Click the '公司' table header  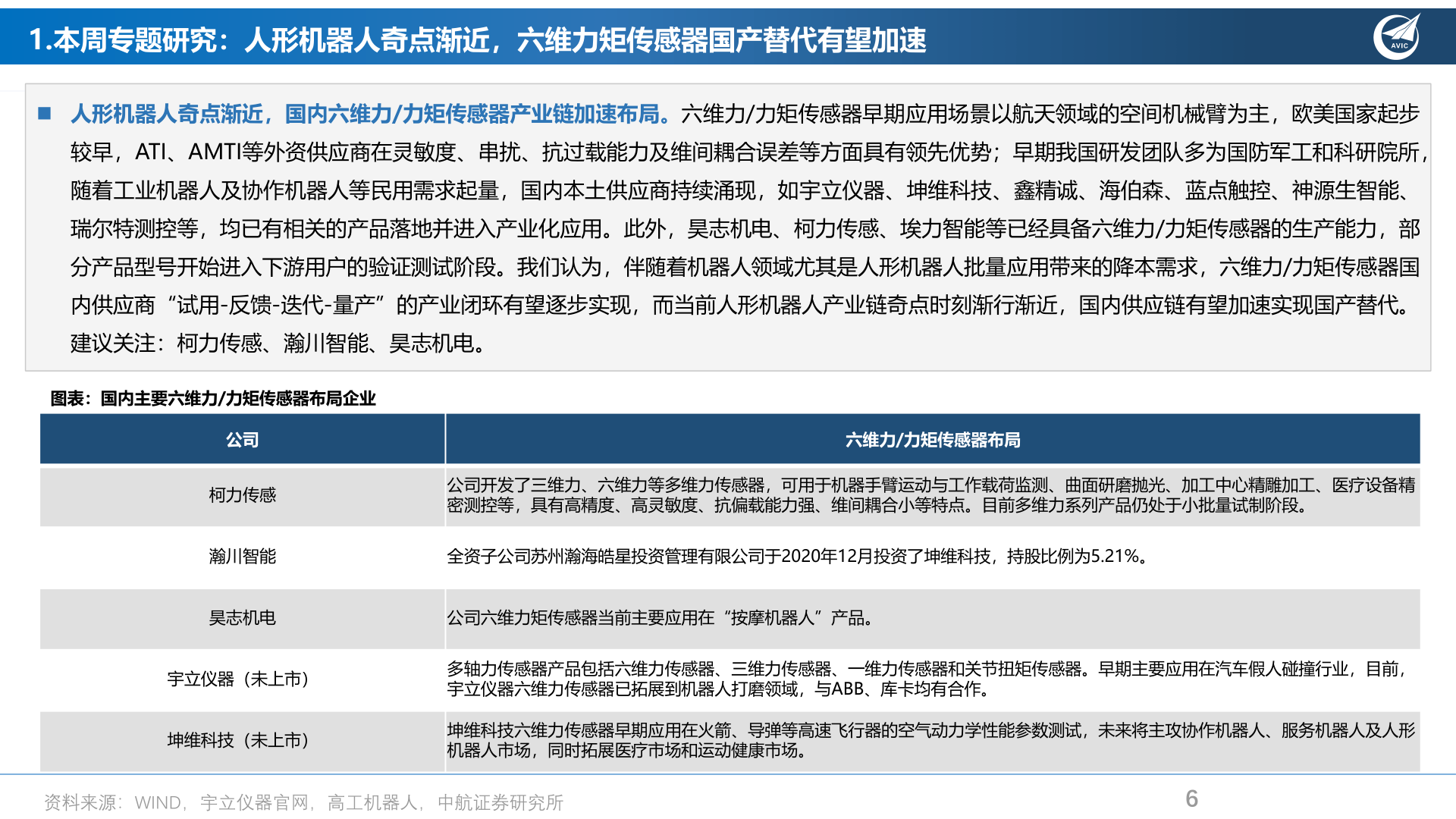[243, 440]
